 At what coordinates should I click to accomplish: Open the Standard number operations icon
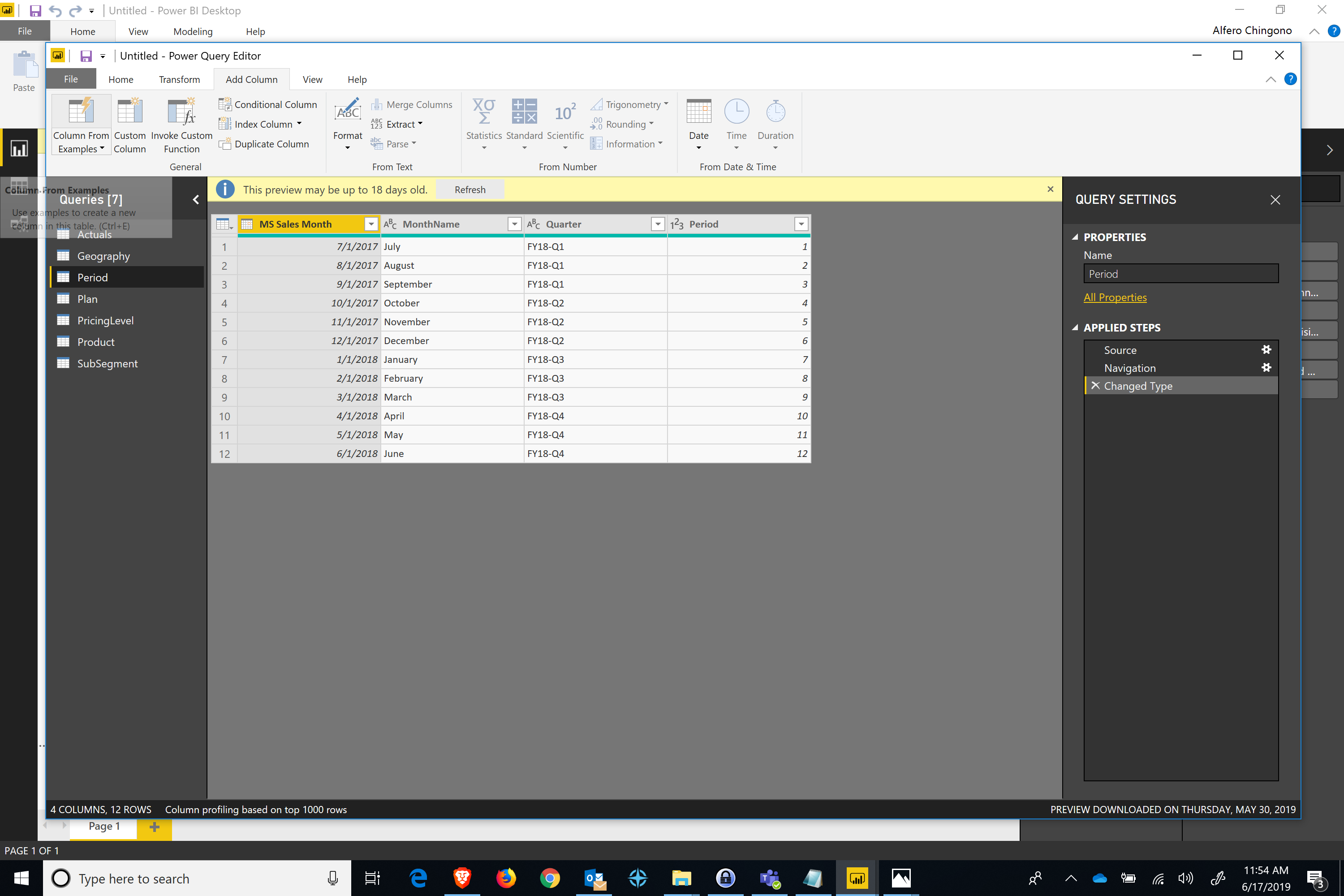pyautogui.click(x=524, y=112)
